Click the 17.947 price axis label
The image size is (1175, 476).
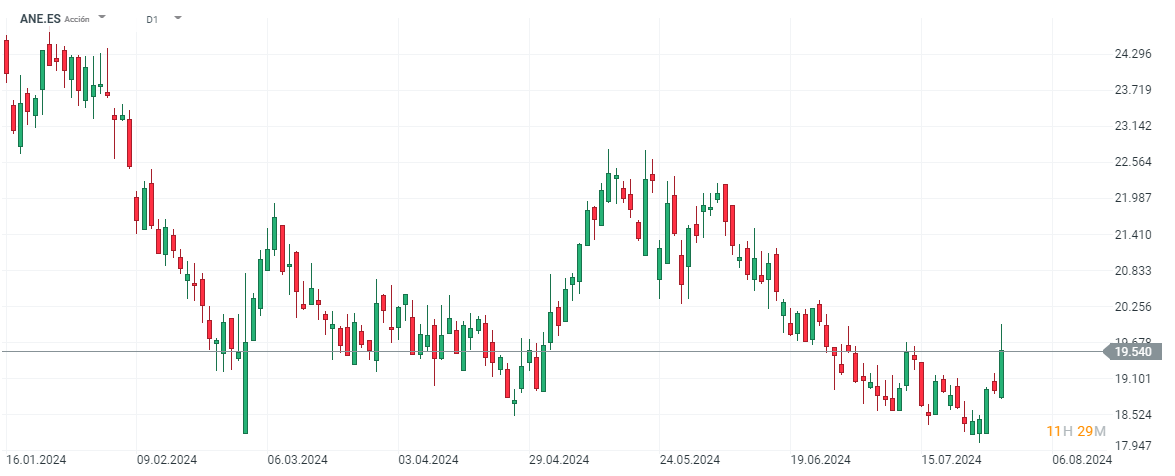coord(1133,446)
